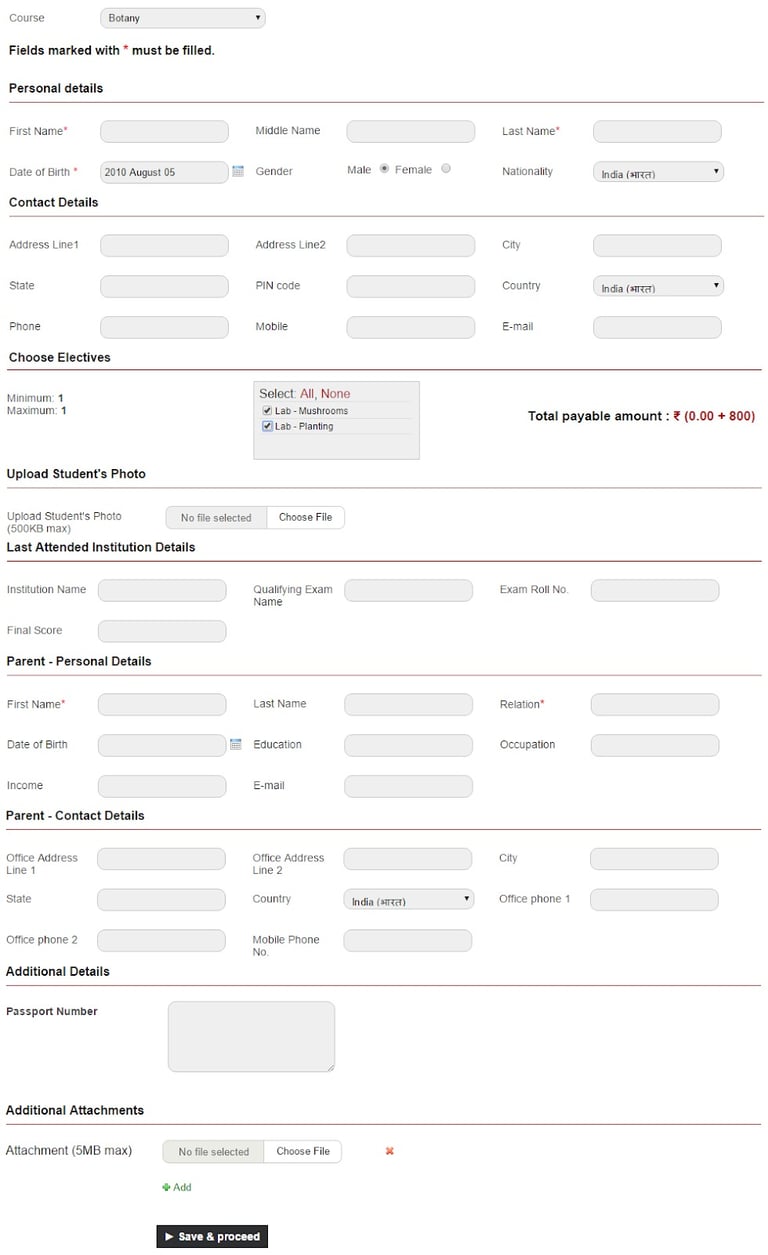Select the Male gender radio button
Image resolution: width=768 pixels, height=1255 pixels.
(384, 169)
